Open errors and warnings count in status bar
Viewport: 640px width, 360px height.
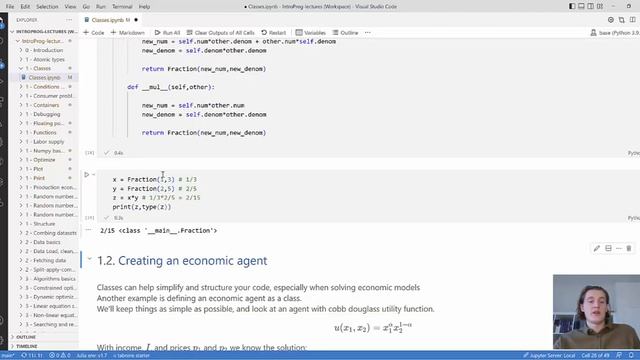coord(60,356)
